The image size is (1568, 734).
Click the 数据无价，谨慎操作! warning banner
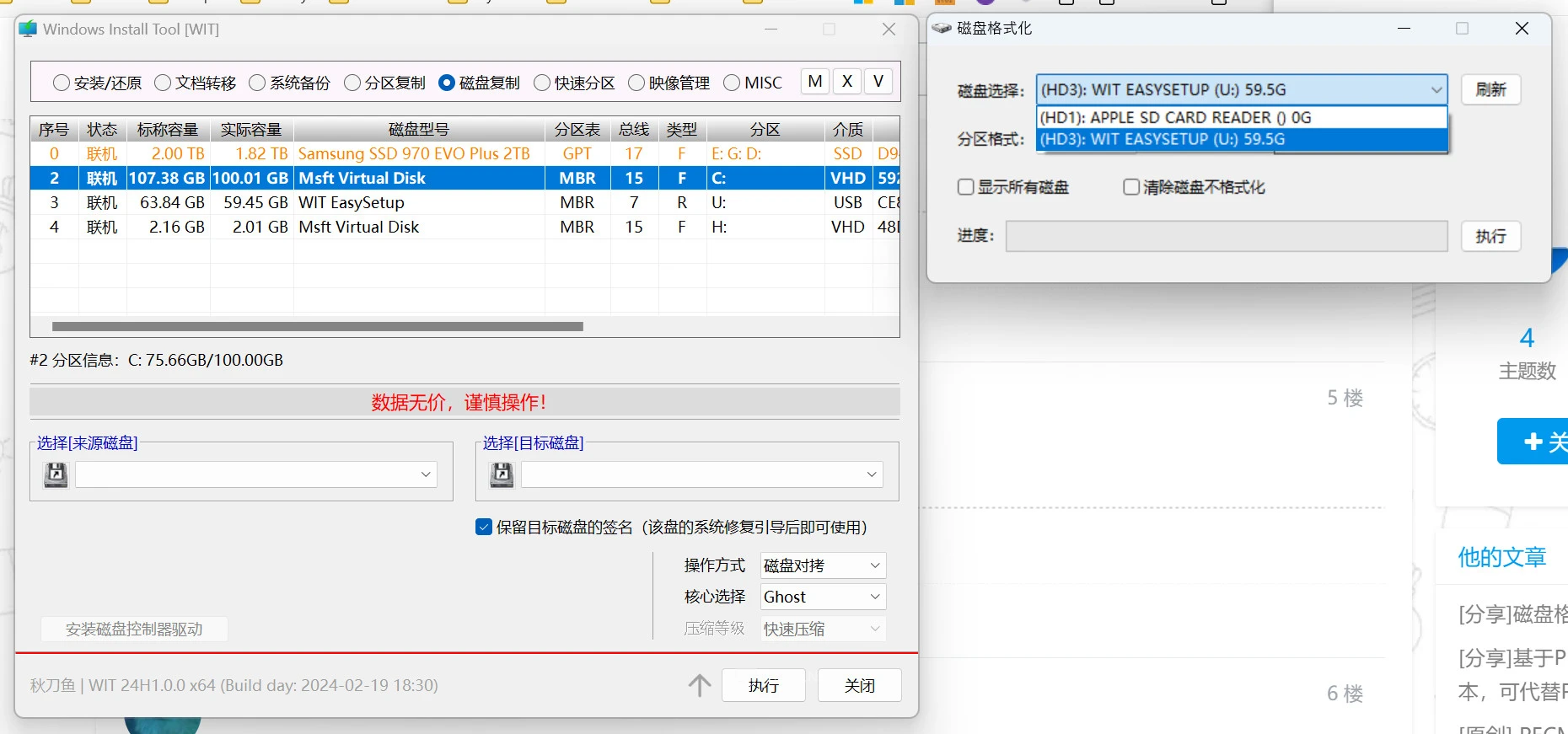point(464,402)
